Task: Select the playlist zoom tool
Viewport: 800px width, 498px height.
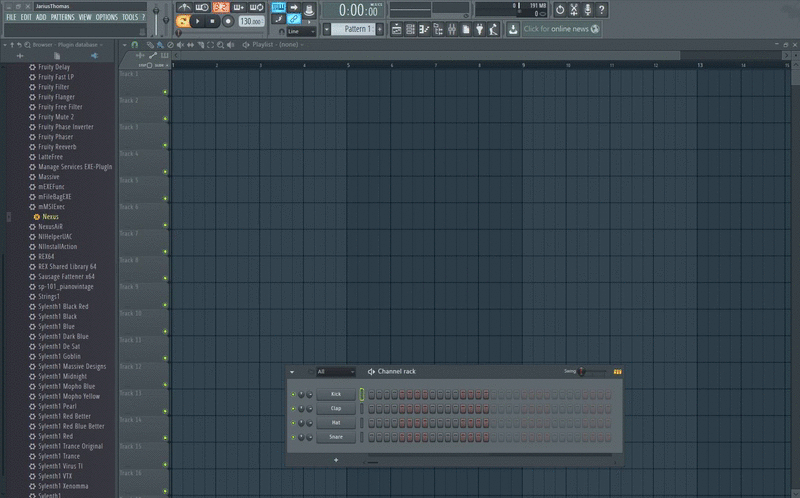Action: pyautogui.click(x=220, y=45)
